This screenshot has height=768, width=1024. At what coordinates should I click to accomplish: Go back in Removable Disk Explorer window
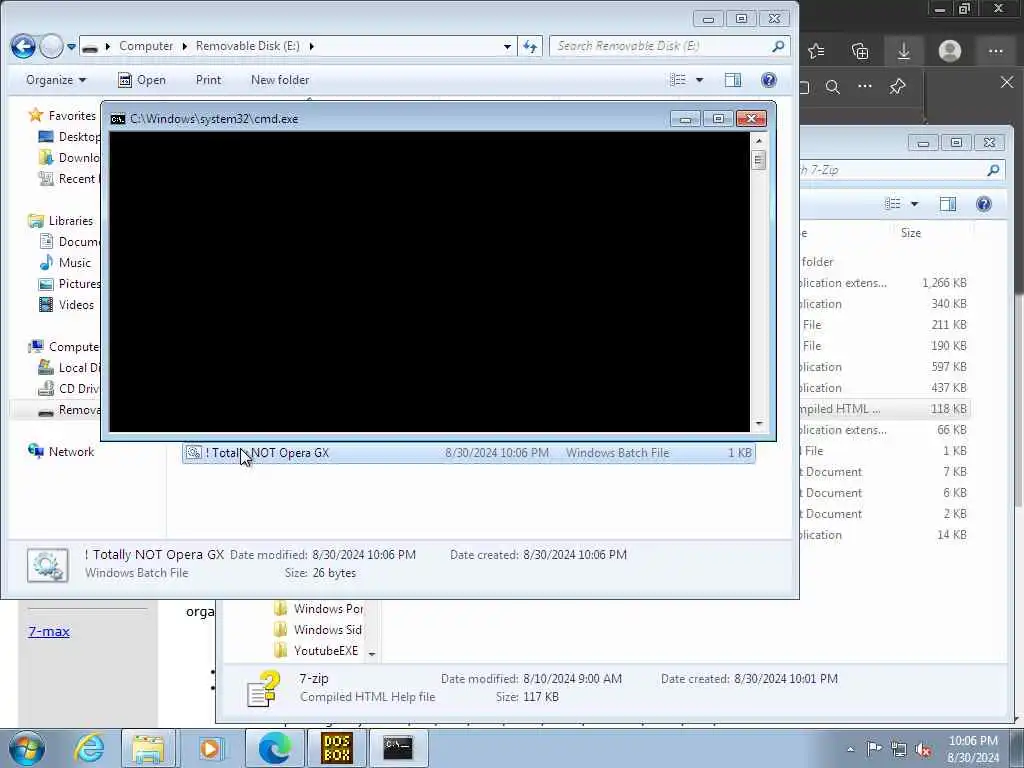click(x=23, y=46)
